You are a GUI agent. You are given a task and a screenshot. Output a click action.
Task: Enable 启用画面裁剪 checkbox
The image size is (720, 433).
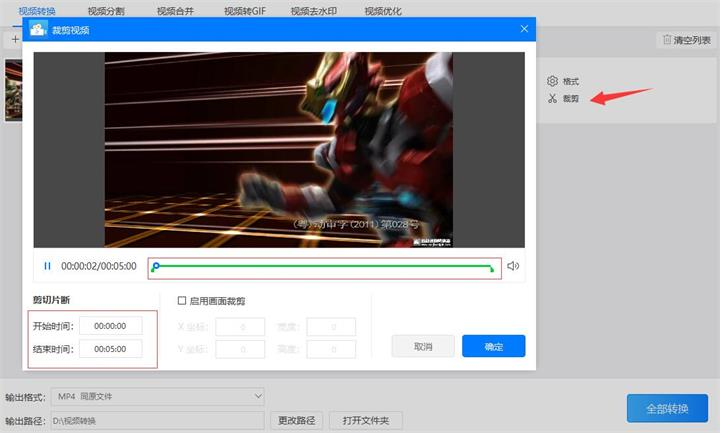182,301
